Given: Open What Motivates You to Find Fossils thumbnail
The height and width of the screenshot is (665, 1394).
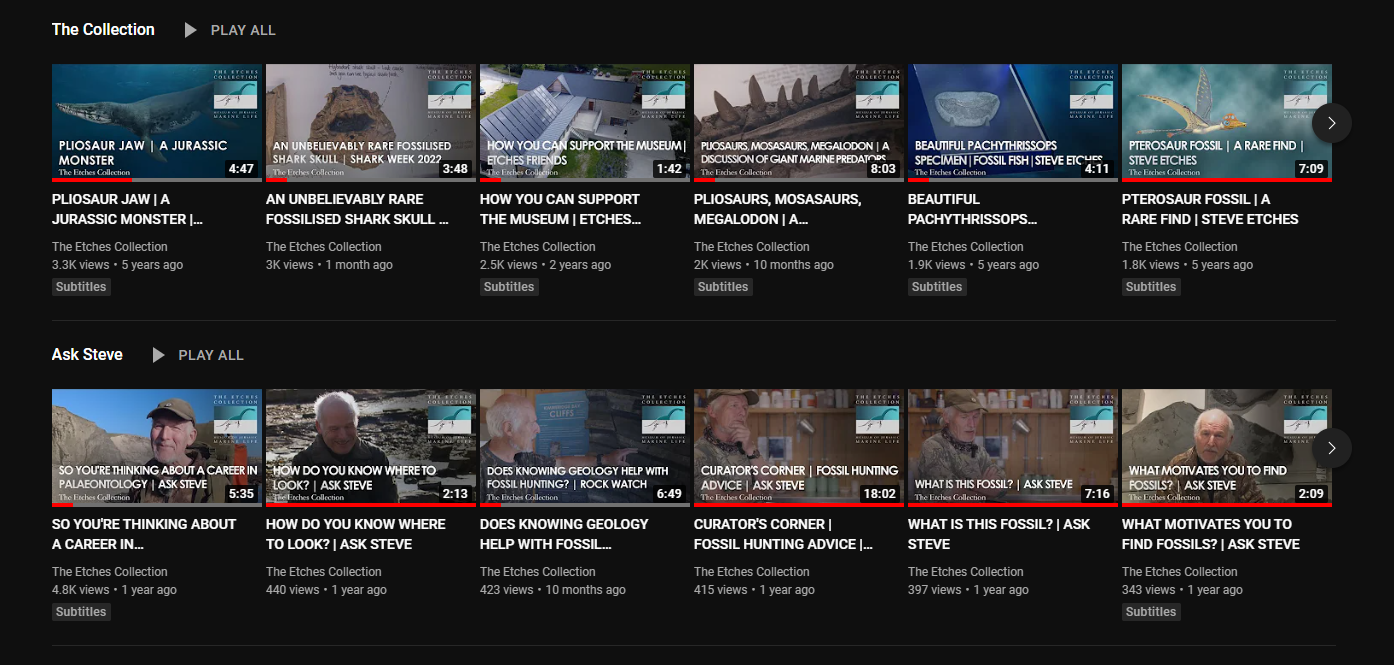Looking at the screenshot, I should 1227,448.
